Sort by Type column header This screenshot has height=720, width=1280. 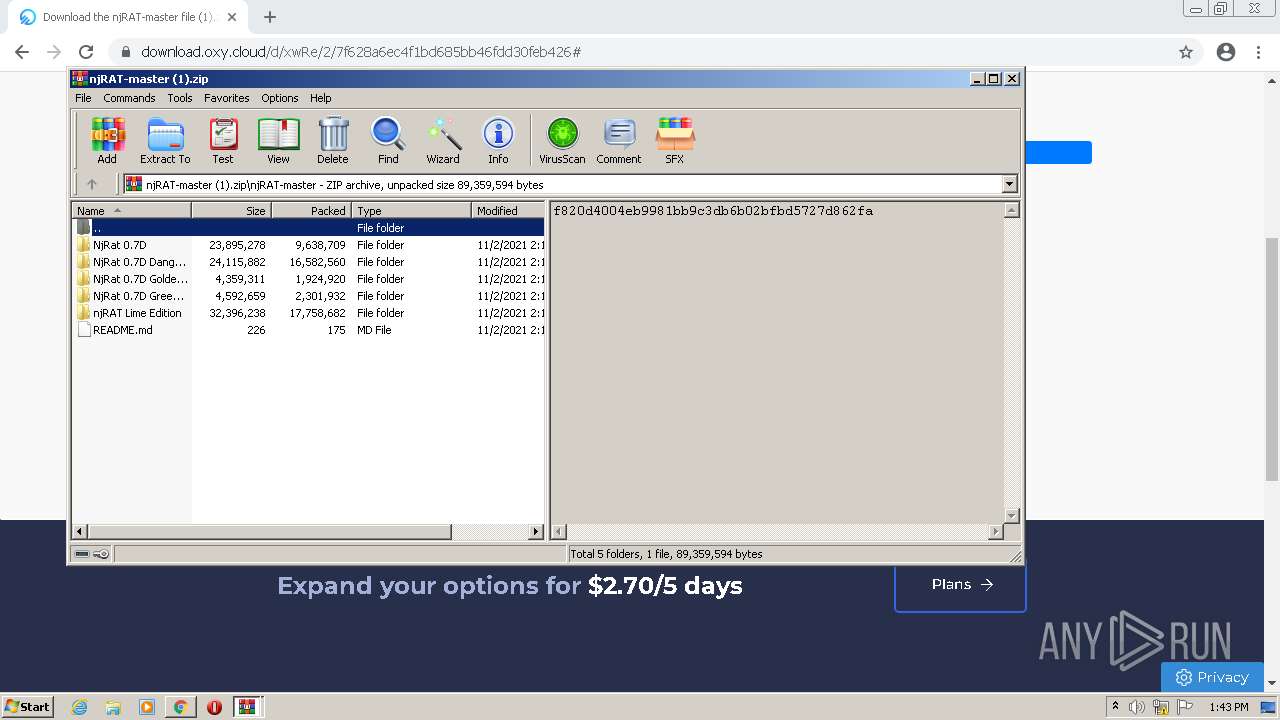coord(411,210)
